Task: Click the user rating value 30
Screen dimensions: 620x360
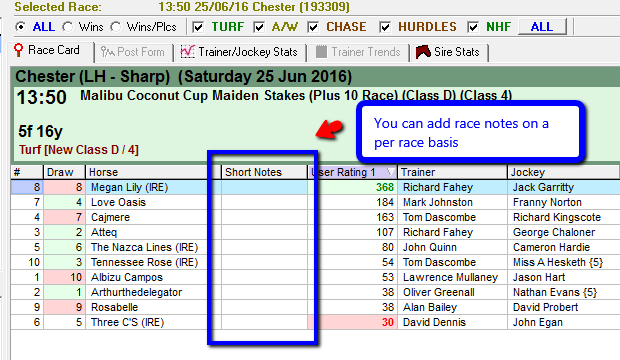Action: click(388, 322)
